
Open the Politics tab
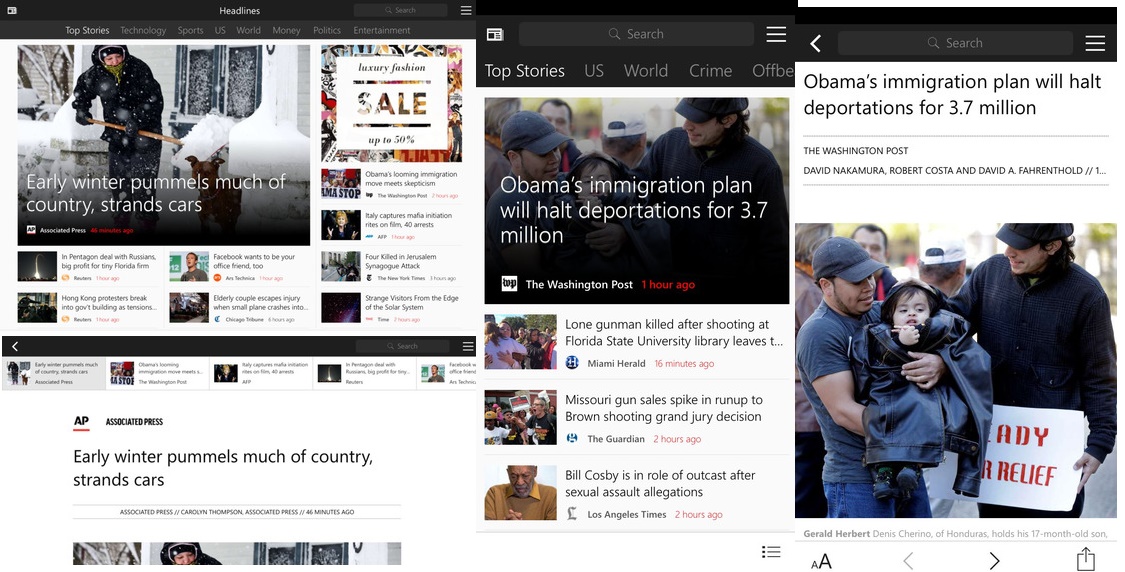coord(326,30)
